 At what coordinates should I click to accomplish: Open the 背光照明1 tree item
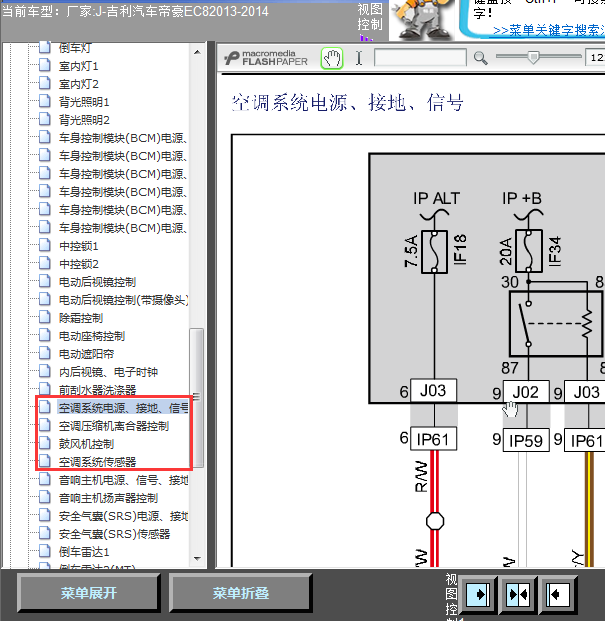tap(84, 102)
